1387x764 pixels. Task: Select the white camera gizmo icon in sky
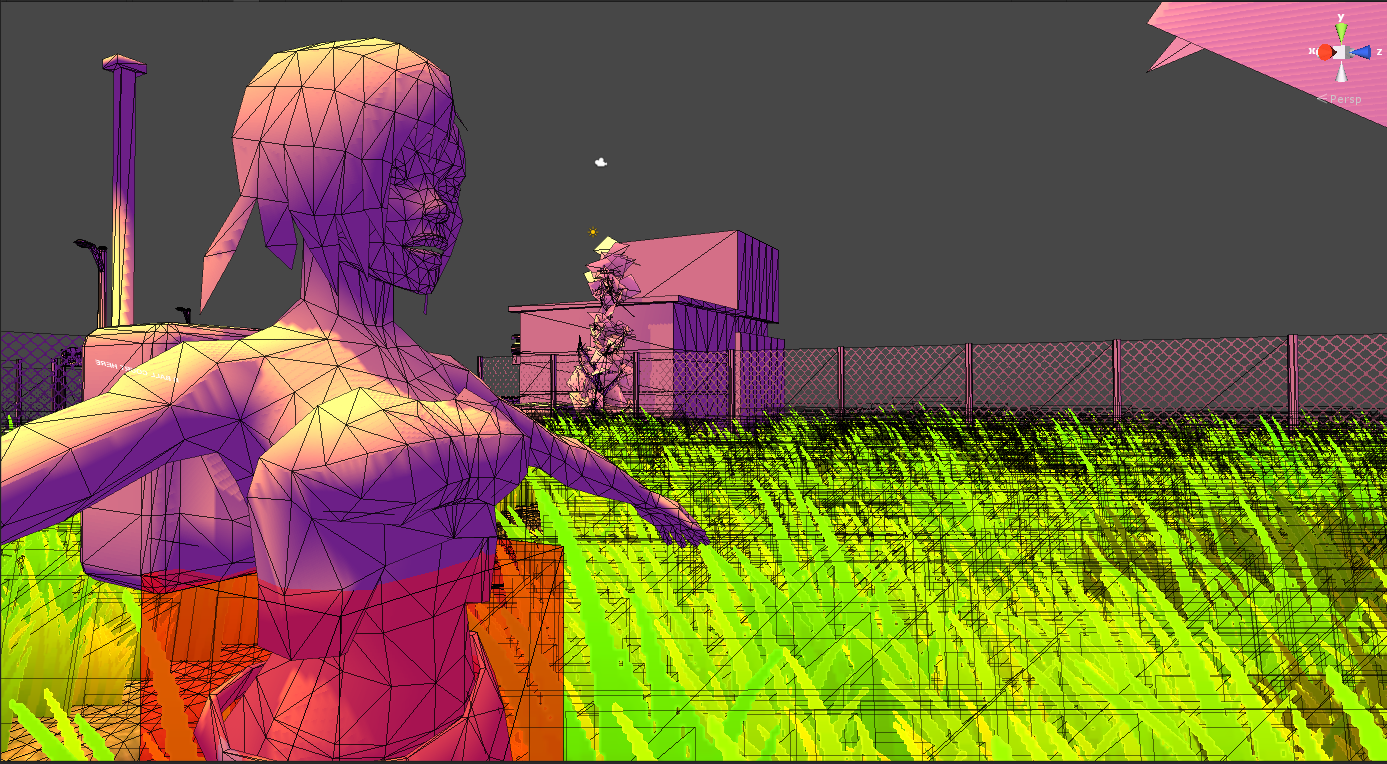601,162
